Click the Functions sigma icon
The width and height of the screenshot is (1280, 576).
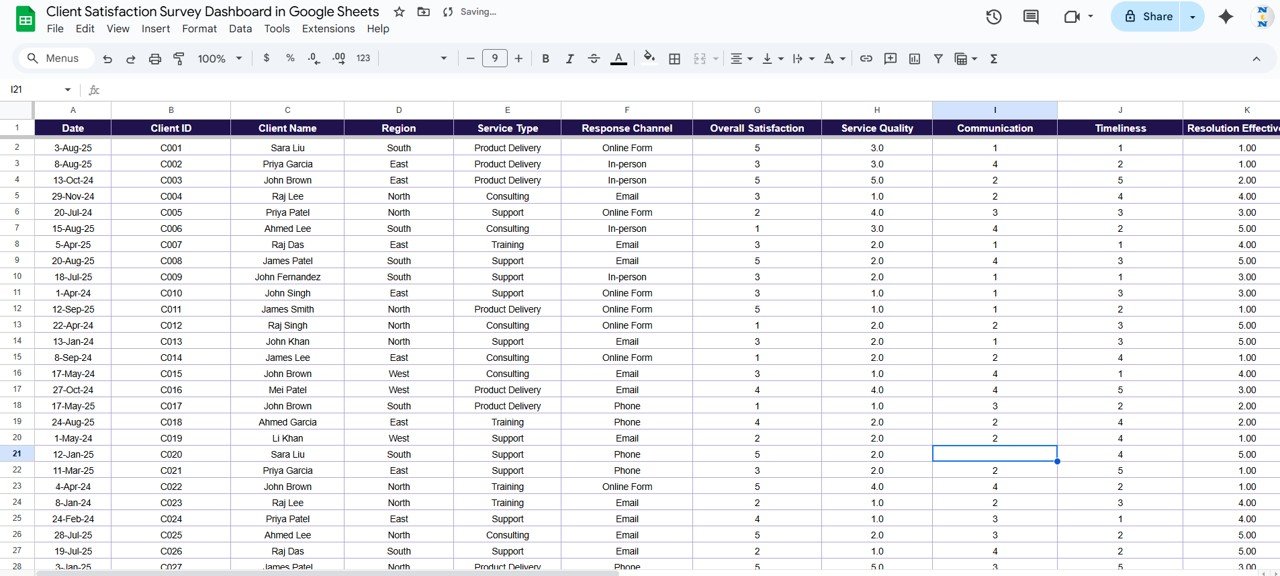[994, 59]
